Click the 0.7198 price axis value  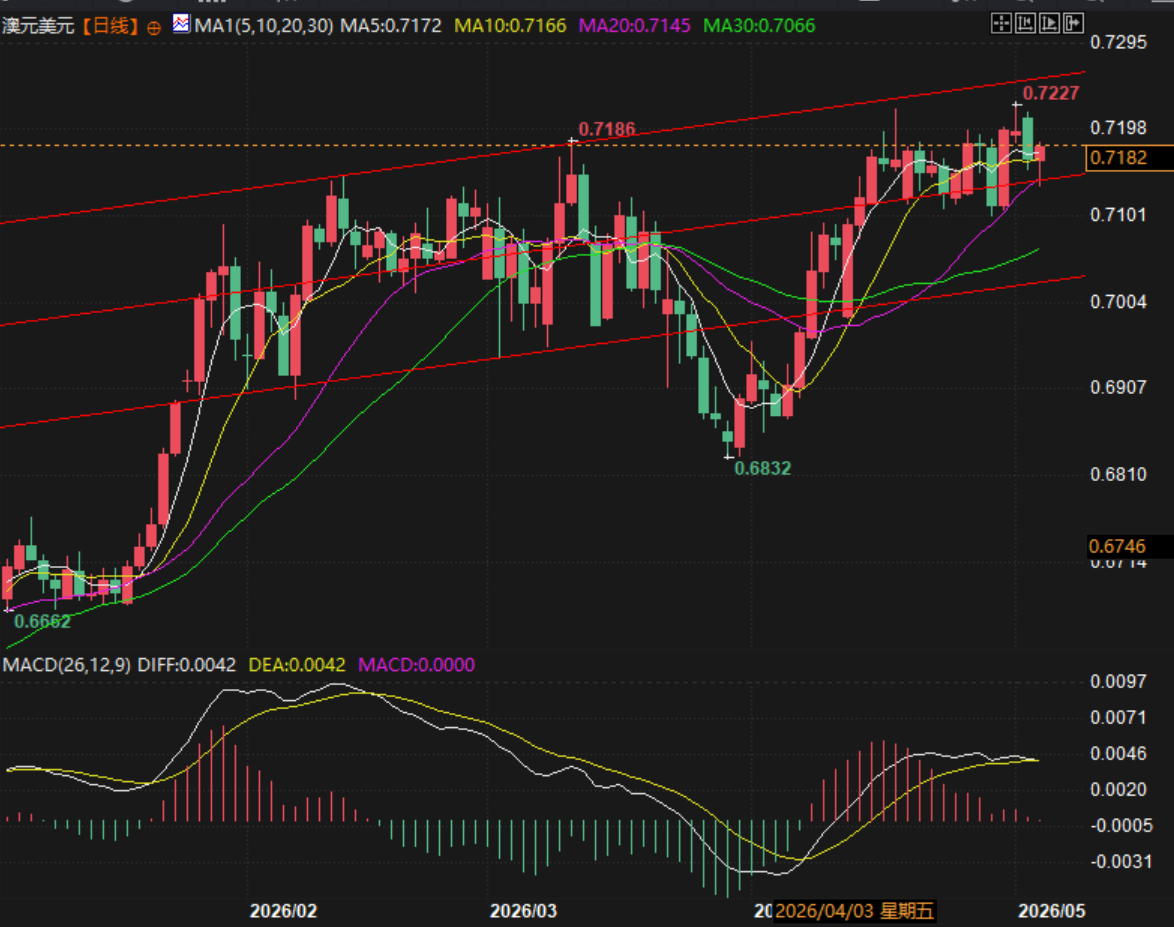pos(1118,128)
